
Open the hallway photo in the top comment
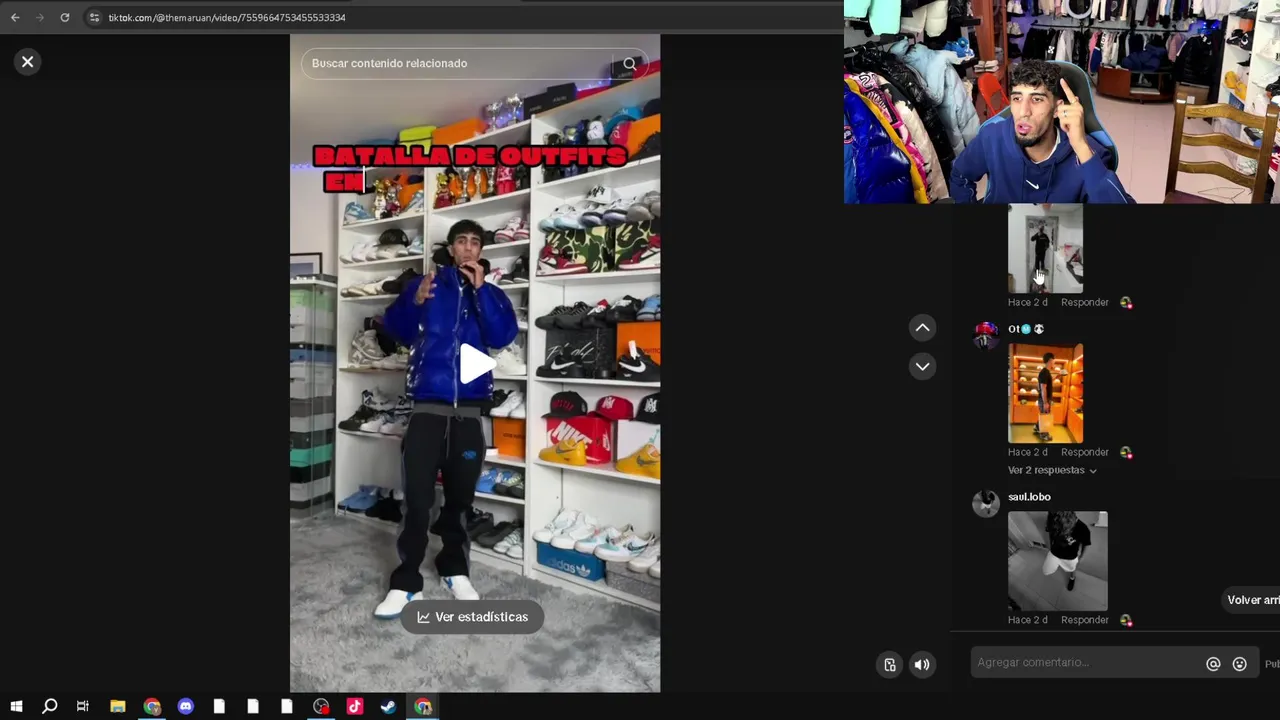tap(1045, 249)
